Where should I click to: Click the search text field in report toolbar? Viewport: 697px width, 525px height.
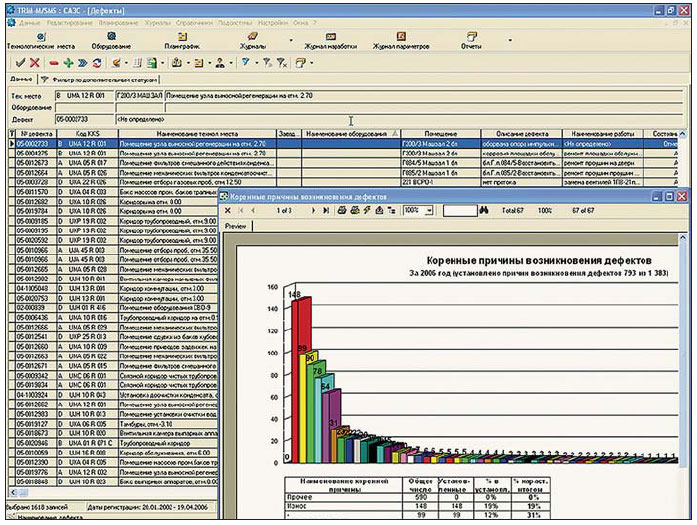click(459, 211)
